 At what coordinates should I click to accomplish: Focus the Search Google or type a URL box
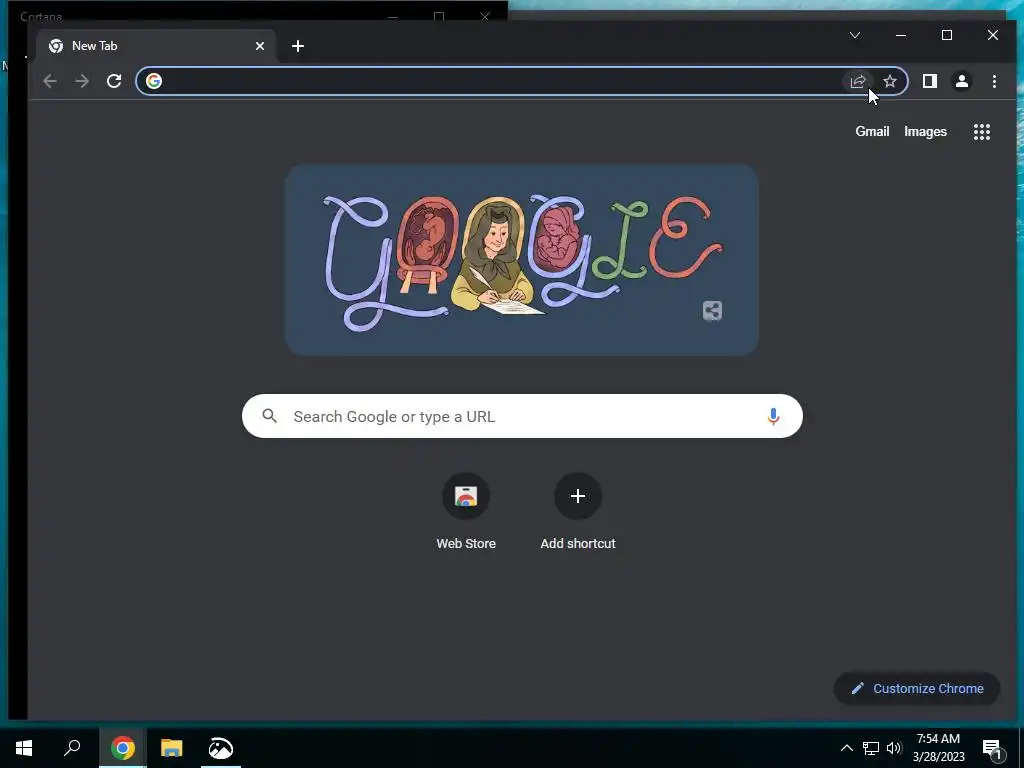click(x=522, y=416)
